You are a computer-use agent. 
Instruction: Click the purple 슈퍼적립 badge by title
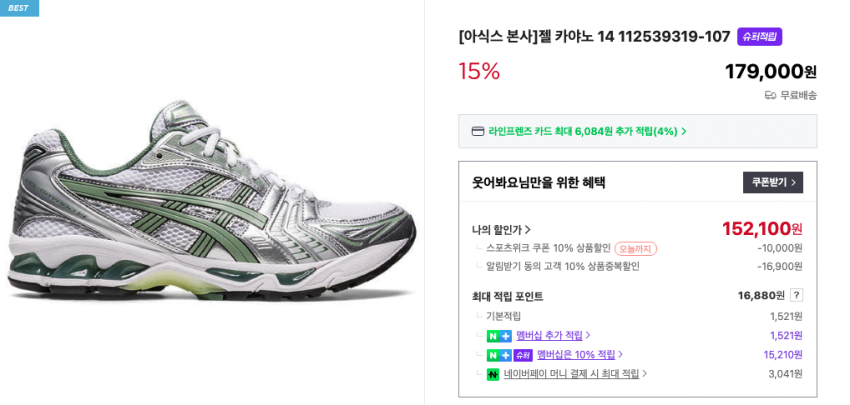pyautogui.click(x=760, y=37)
